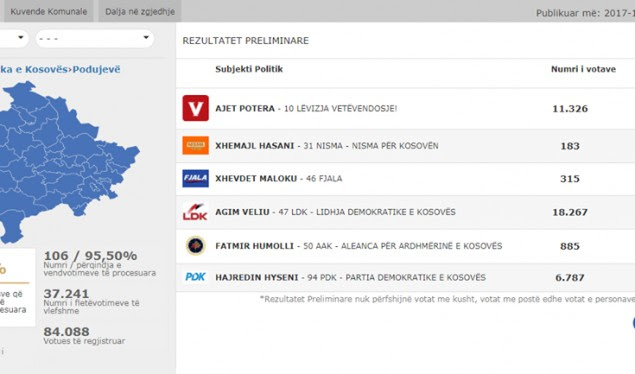Click Numri i votave column header
This screenshot has width=635, height=374.
point(583,69)
